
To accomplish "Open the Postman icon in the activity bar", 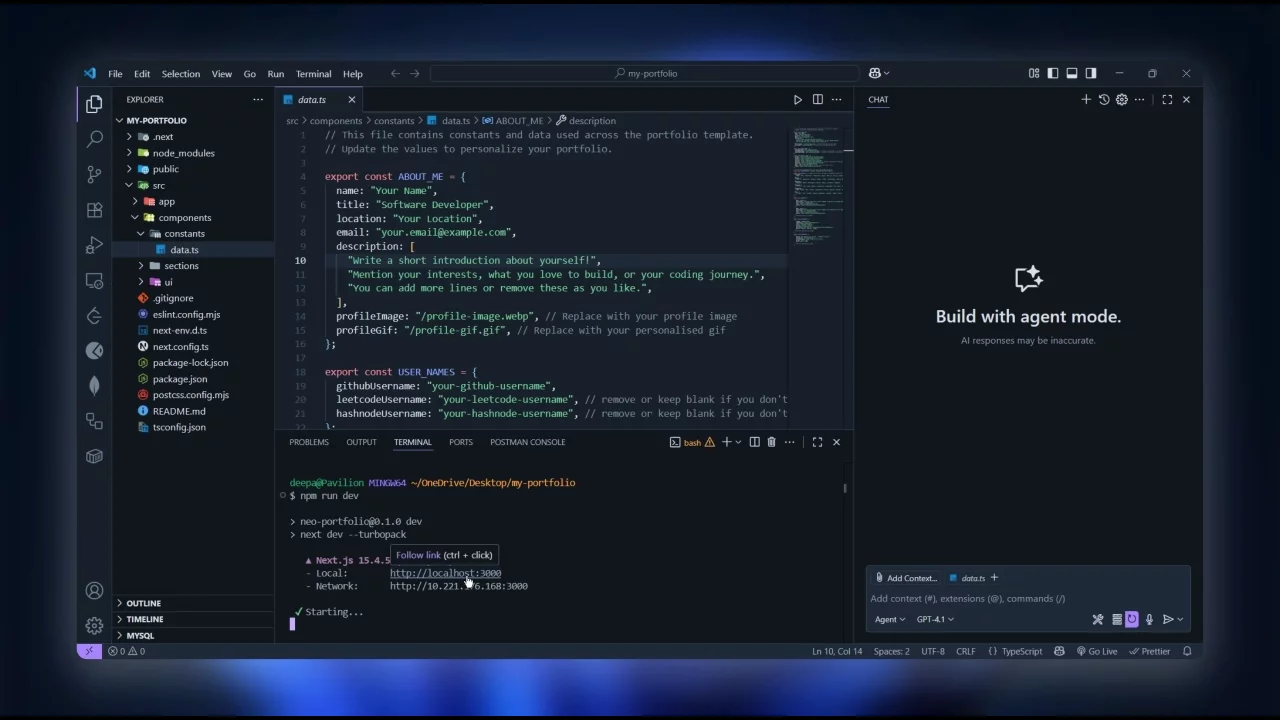I will click(94, 350).
